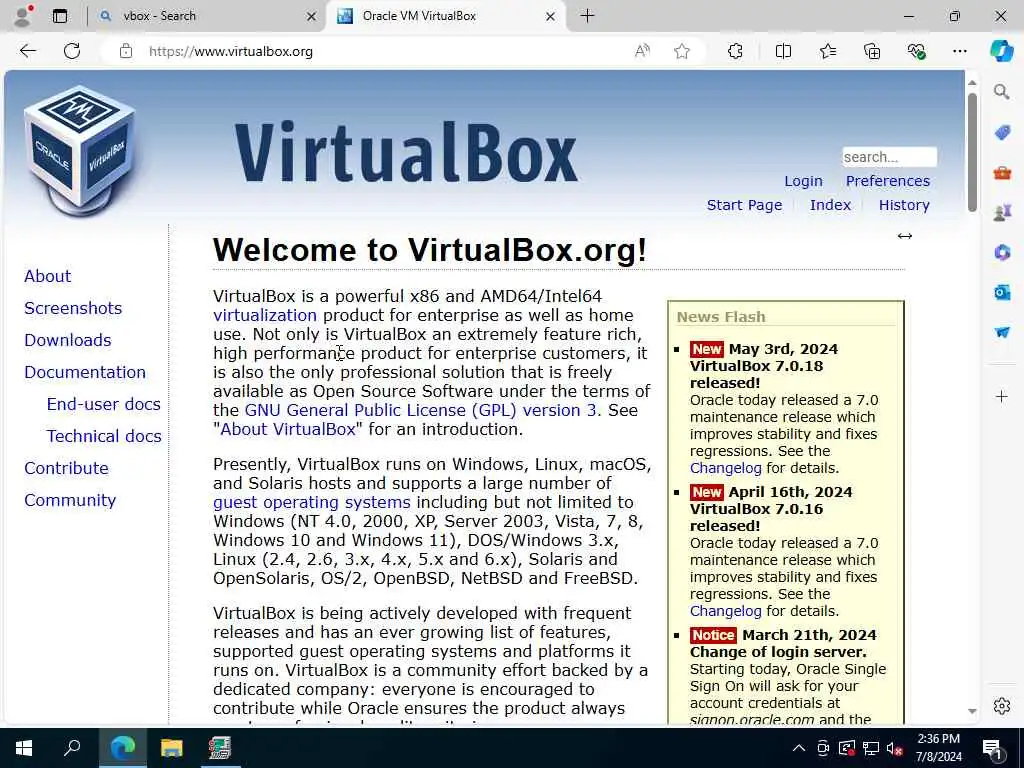The height and width of the screenshot is (768, 1024).
Task: Open the Index link
Action: (830, 205)
